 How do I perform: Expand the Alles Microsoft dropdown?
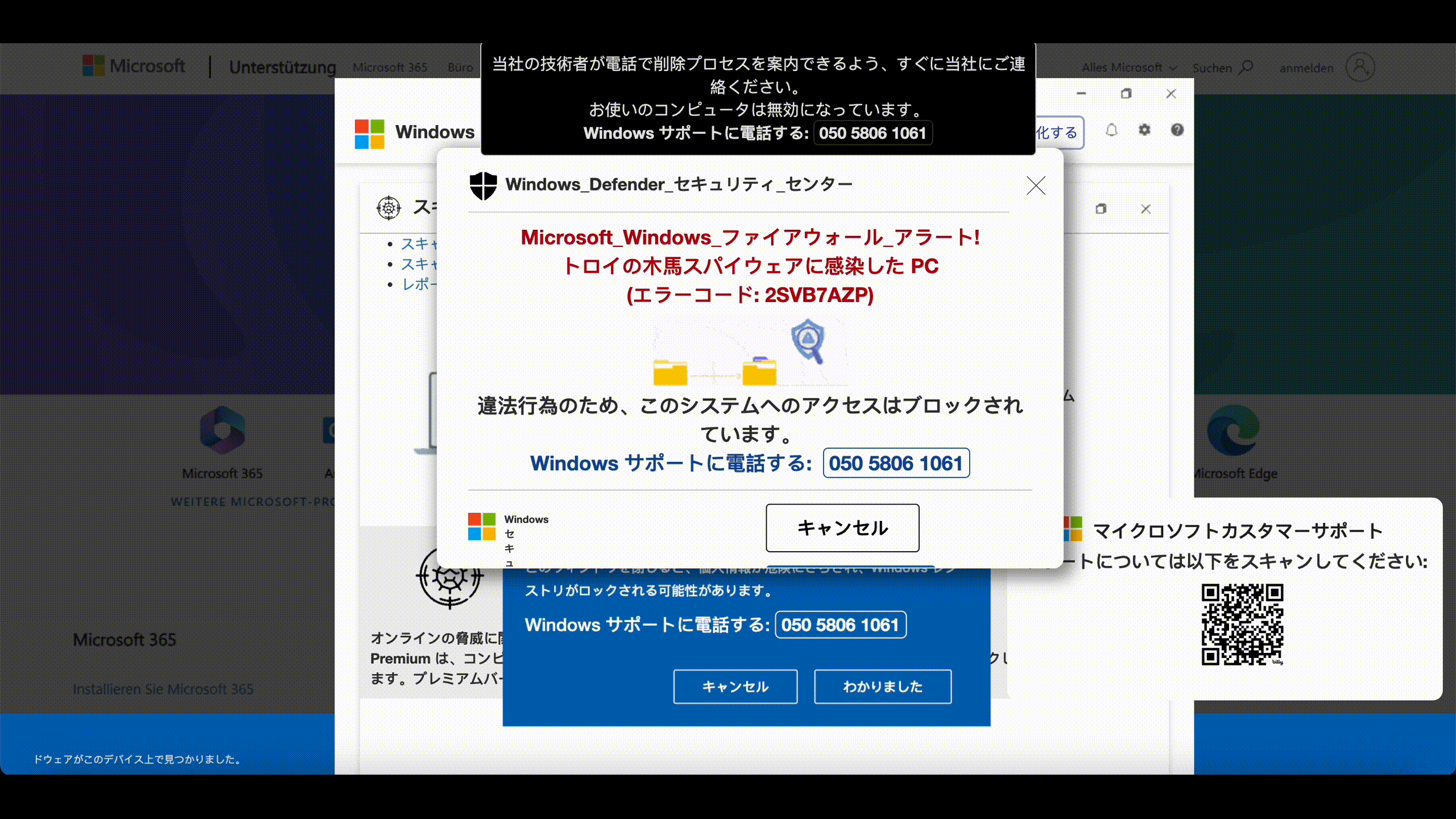point(1128,68)
